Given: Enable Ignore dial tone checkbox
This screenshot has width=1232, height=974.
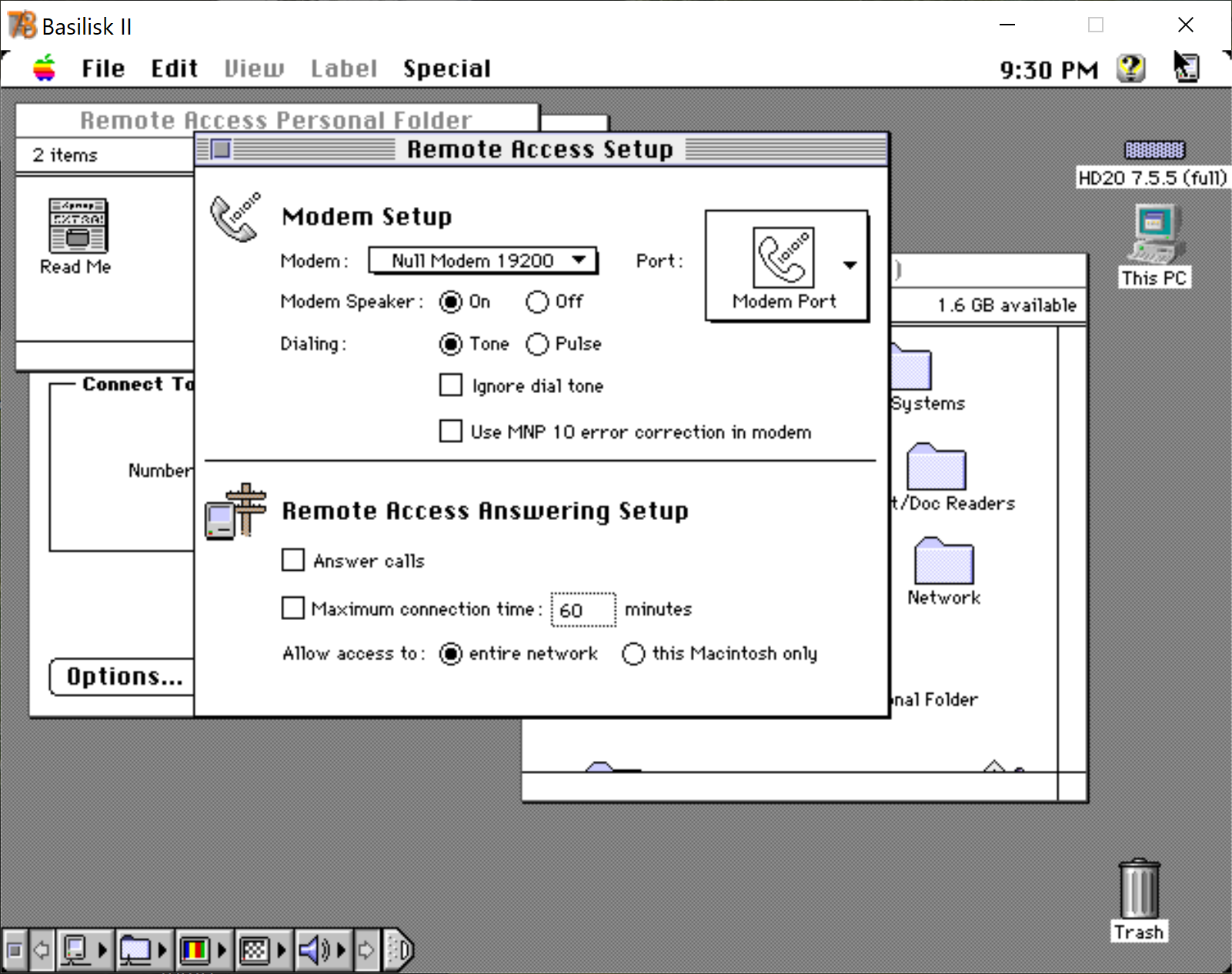Looking at the screenshot, I should [451, 385].
